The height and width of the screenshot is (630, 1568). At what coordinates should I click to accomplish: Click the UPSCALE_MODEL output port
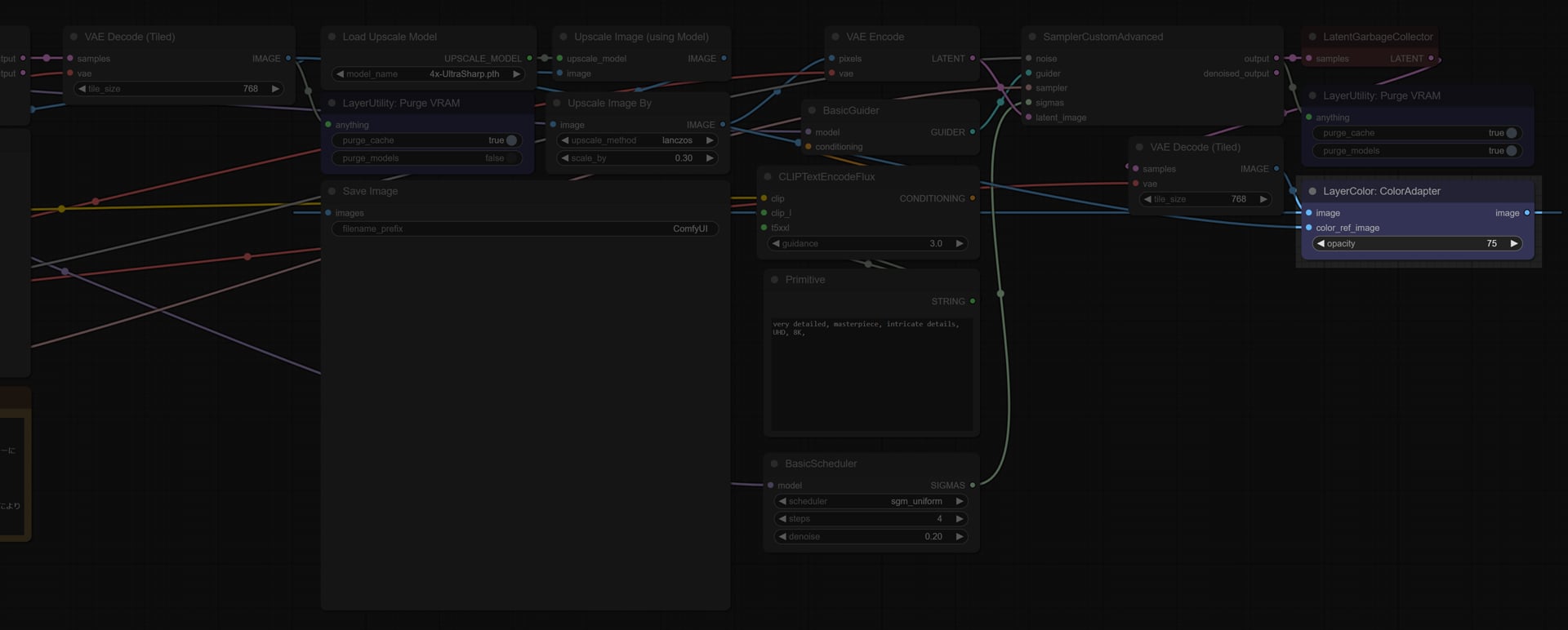530,58
